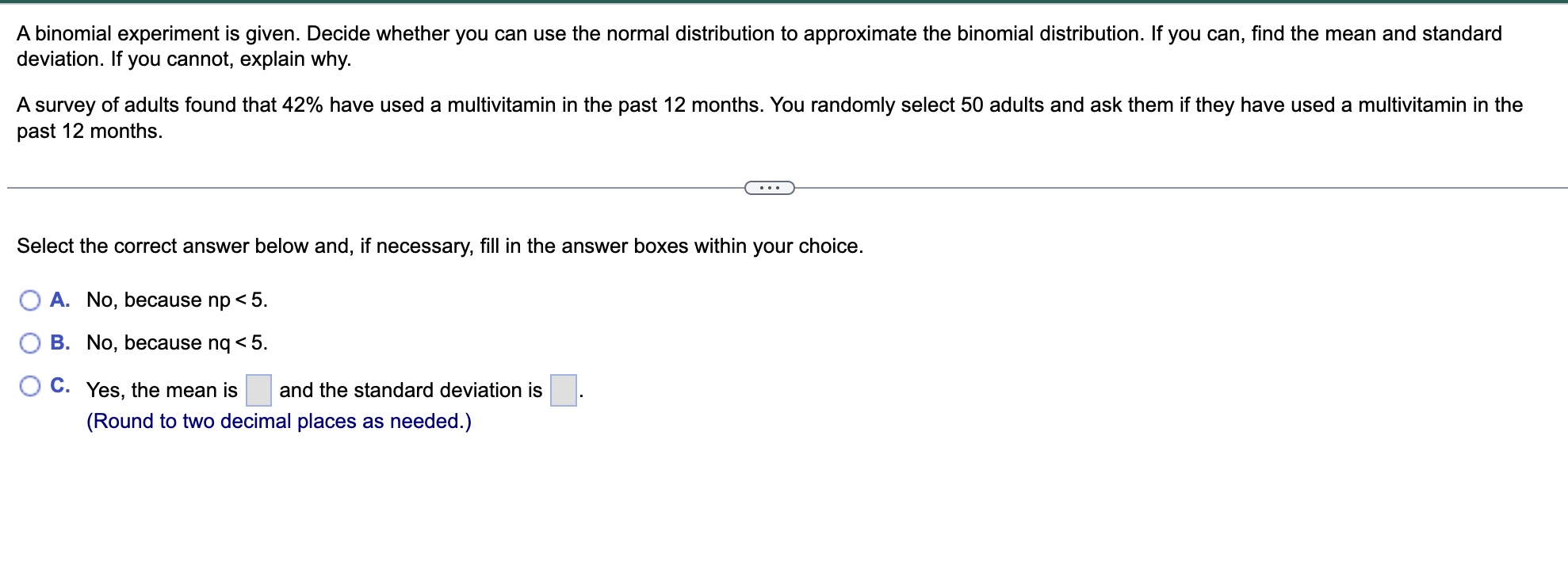Click the blue letter 'C.' option marker
The image size is (1568, 581).
(x=60, y=385)
